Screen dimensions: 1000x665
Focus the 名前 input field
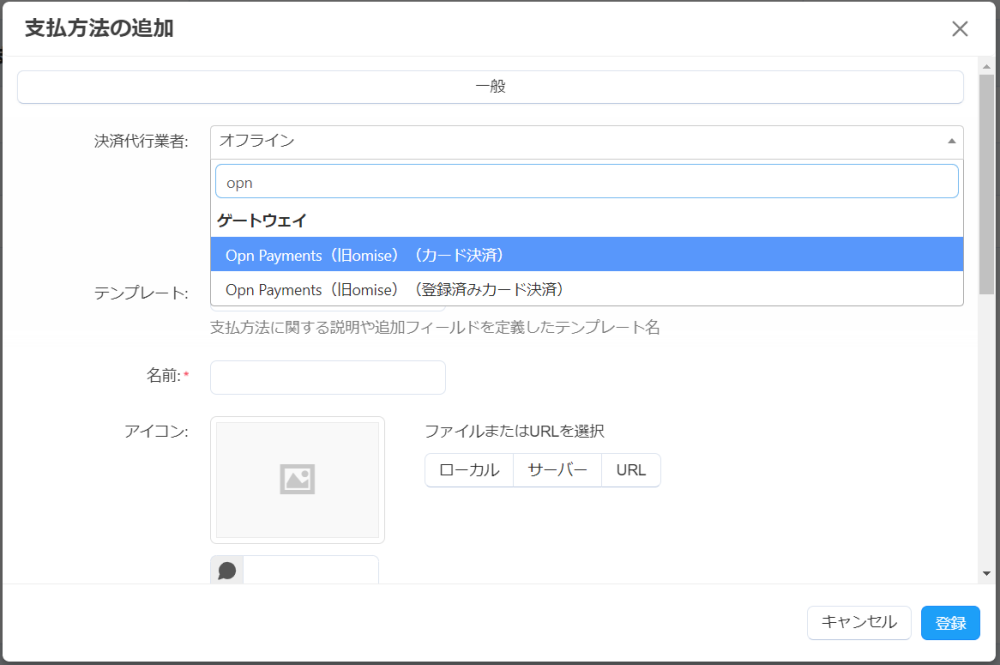click(x=327, y=377)
